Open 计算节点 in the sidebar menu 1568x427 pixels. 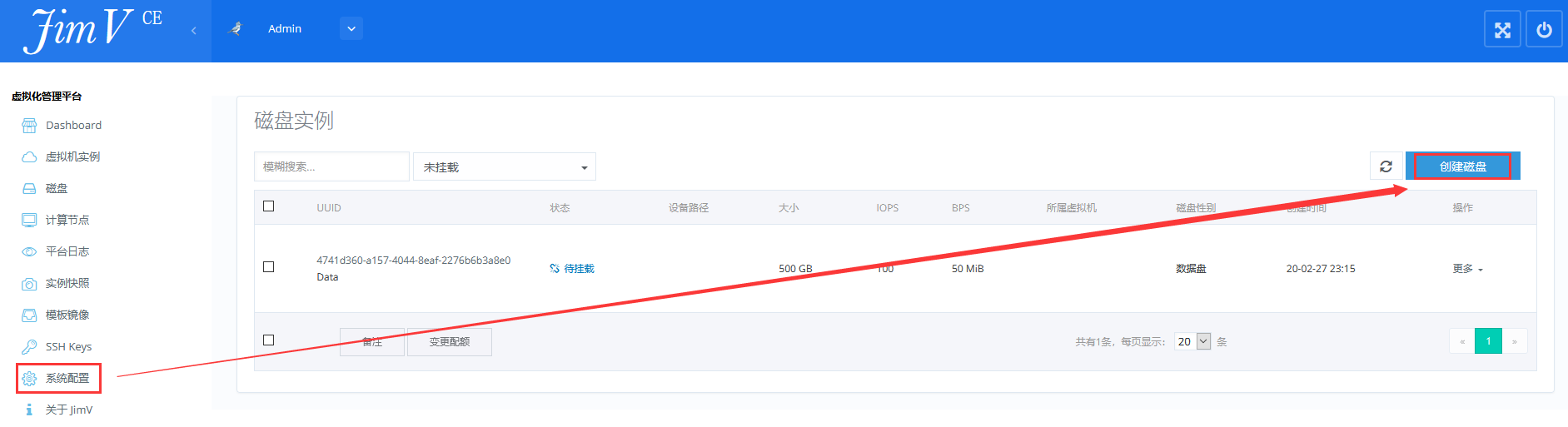[x=67, y=221]
